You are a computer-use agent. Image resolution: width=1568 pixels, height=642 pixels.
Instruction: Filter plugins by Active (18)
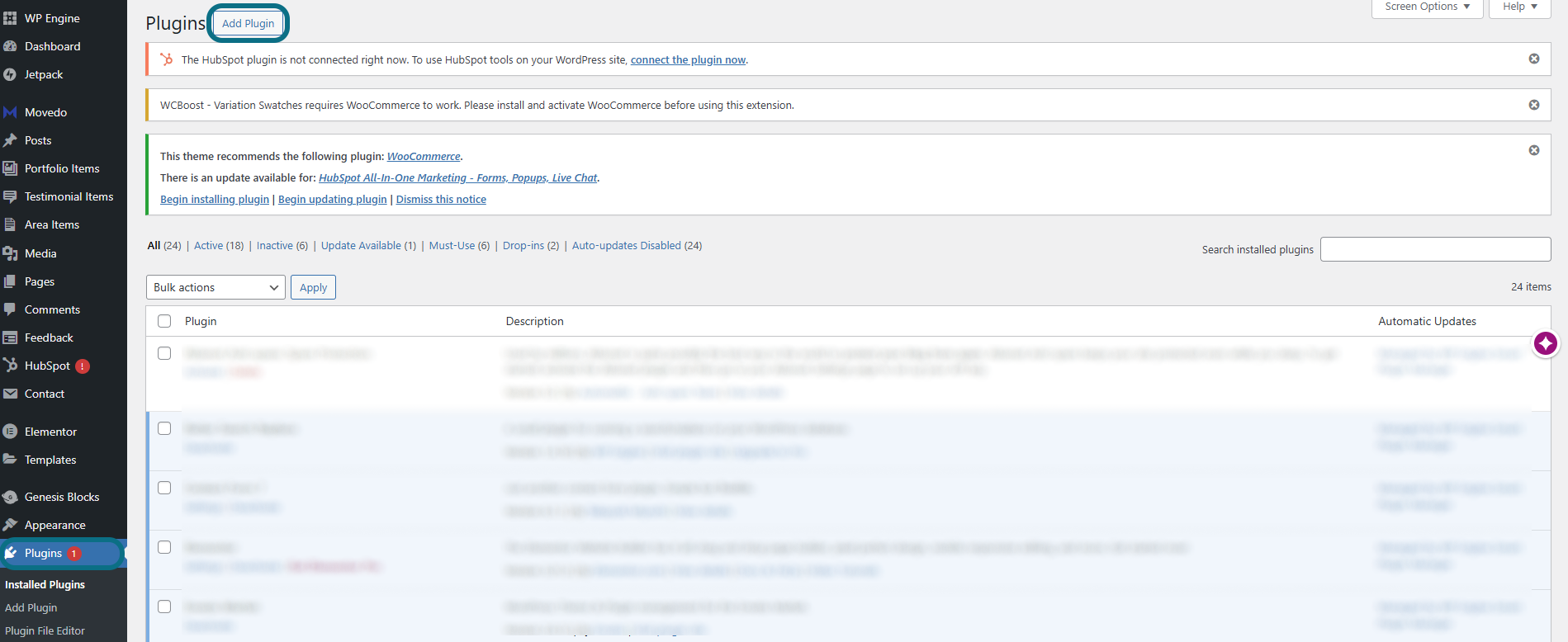coord(219,245)
